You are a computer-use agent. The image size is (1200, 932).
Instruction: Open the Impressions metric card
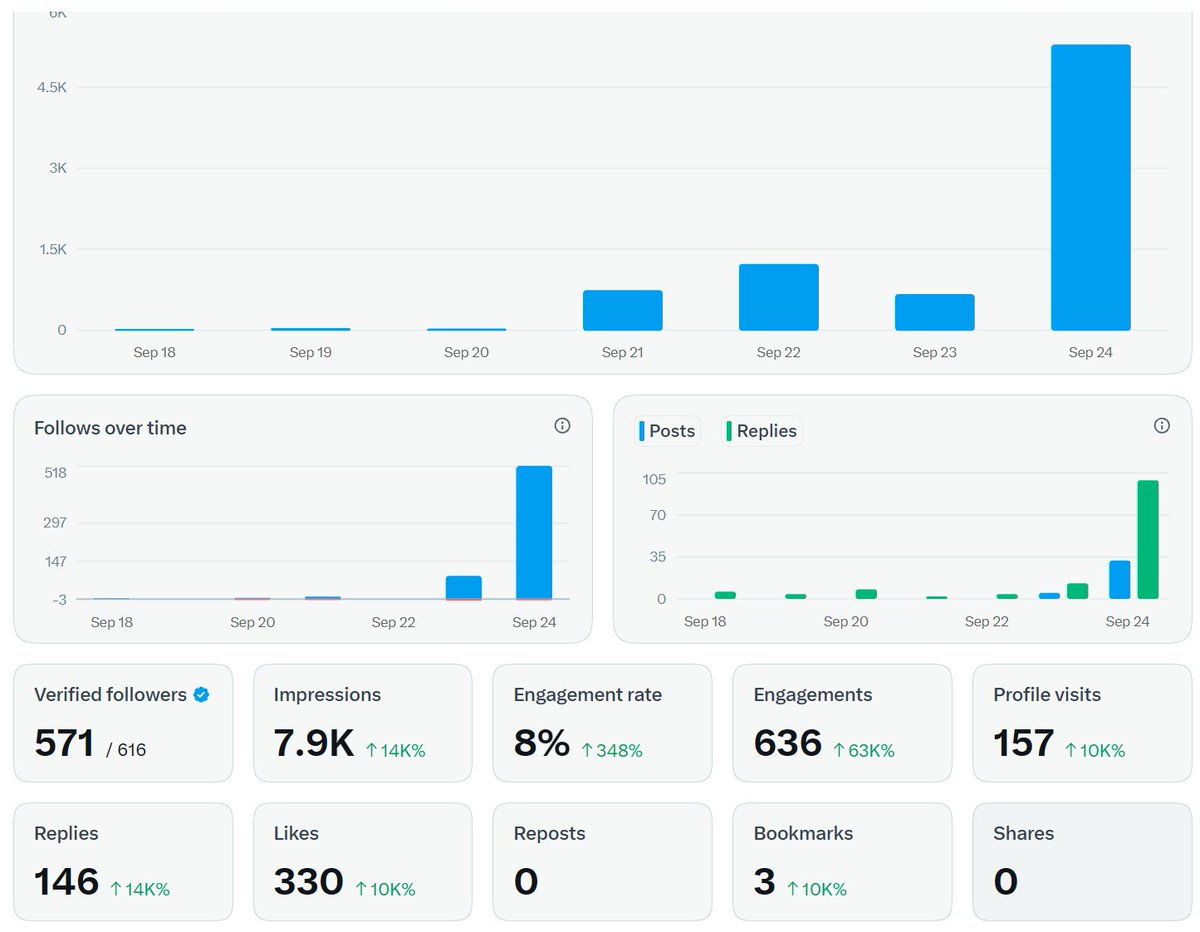click(x=363, y=723)
